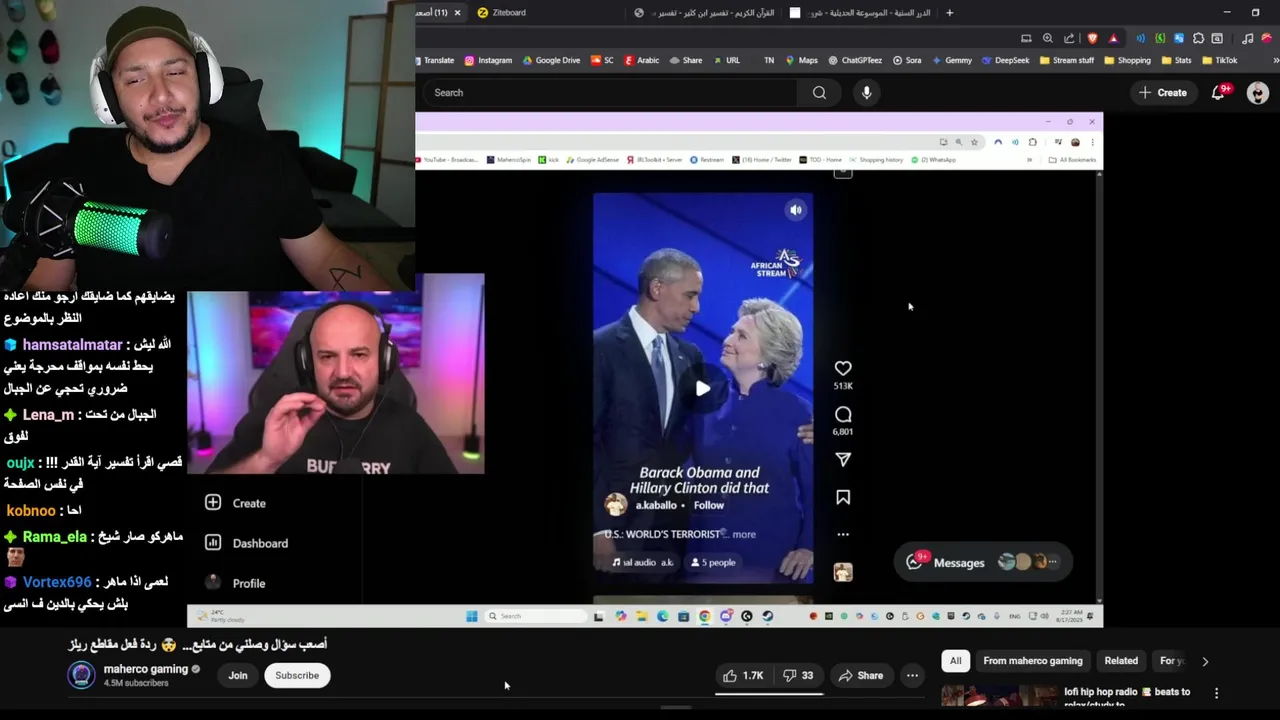Open the DeepSeek bookmark
Image resolution: width=1280 pixels, height=720 pixels.
(1005, 60)
